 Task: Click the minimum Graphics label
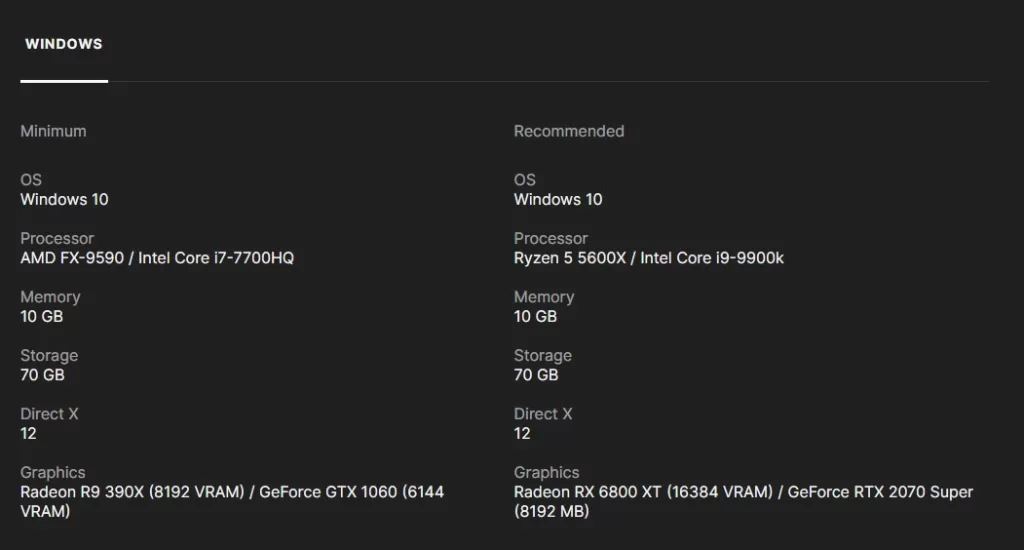(x=53, y=472)
